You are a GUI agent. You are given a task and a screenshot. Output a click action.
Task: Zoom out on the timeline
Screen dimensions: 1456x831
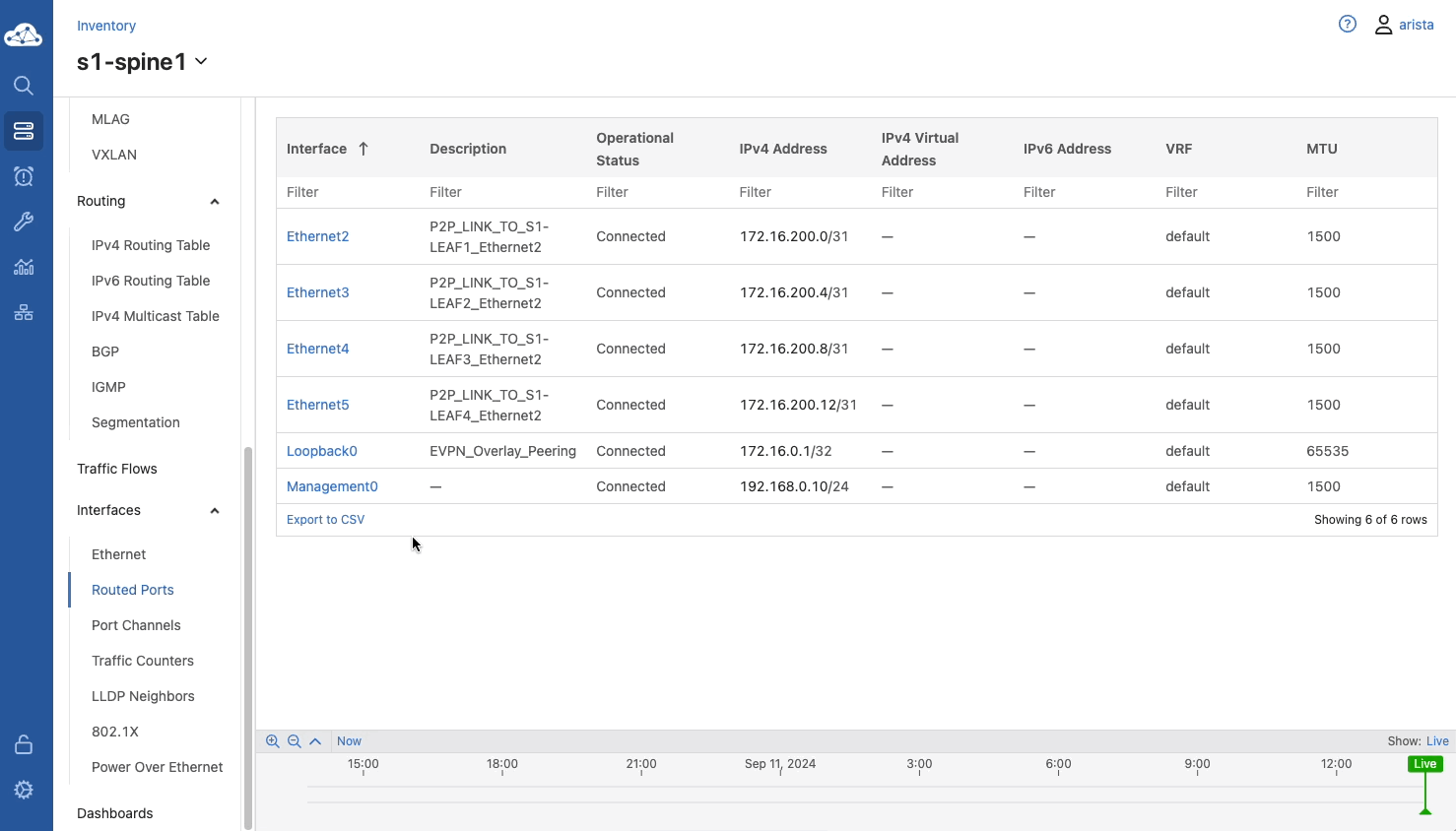(x=294, y=741)
